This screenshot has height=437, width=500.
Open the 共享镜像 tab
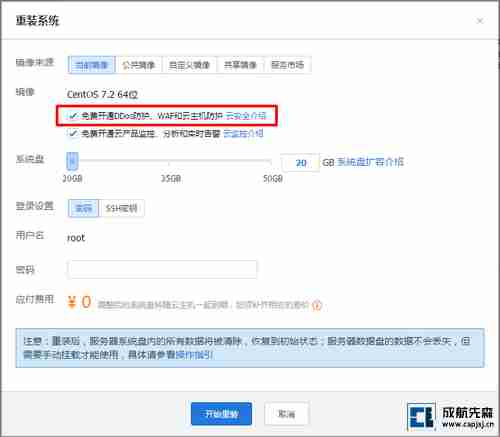(240, 65)
